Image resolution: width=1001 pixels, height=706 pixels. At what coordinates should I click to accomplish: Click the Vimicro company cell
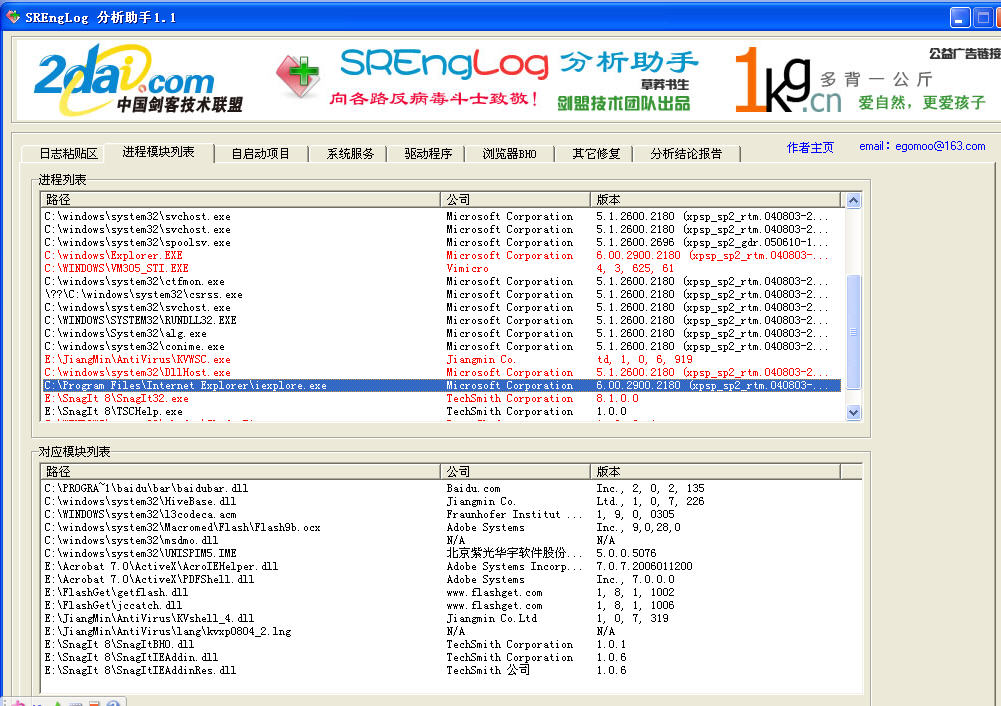tap(467, 269)
